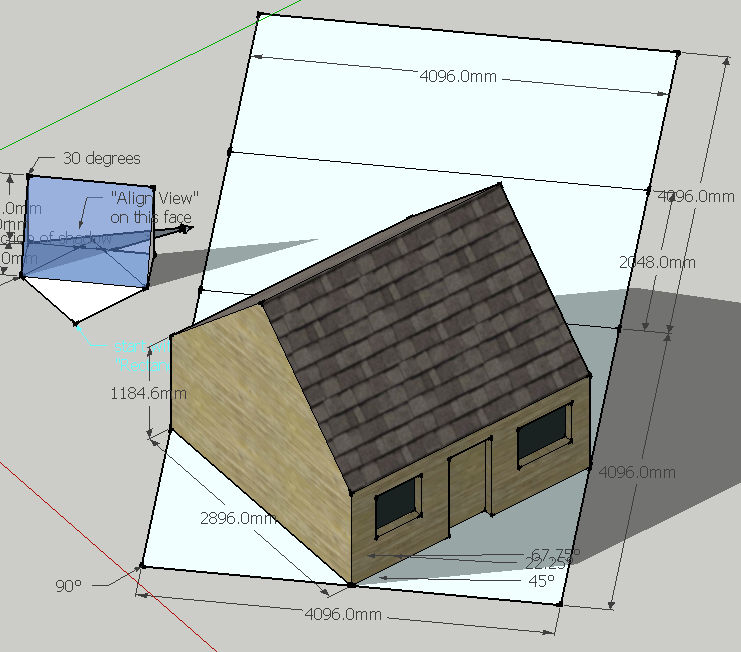The height and width of the screenshot is (652, 741).
Task: Select the 2048.0mm dimension label
Action: click(657, 262)
